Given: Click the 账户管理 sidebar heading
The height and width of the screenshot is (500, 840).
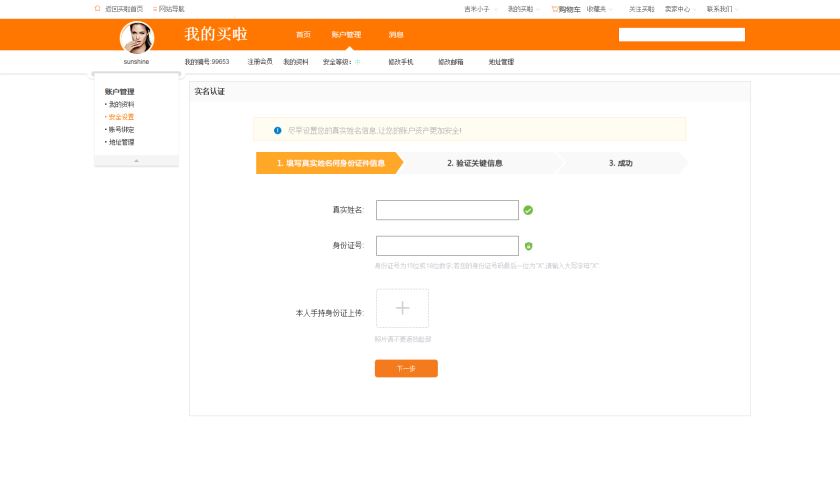Looking at the screenshot, I should pyautogui.click(x=119, y=92).
